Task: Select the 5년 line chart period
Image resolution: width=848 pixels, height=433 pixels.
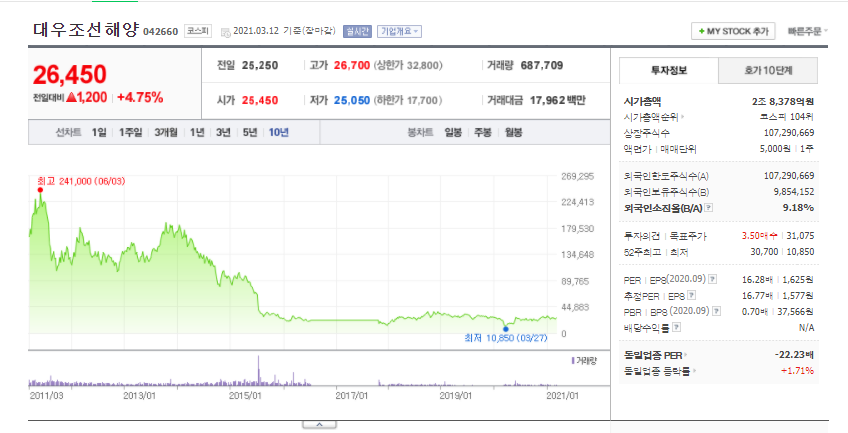Action: 249,132
